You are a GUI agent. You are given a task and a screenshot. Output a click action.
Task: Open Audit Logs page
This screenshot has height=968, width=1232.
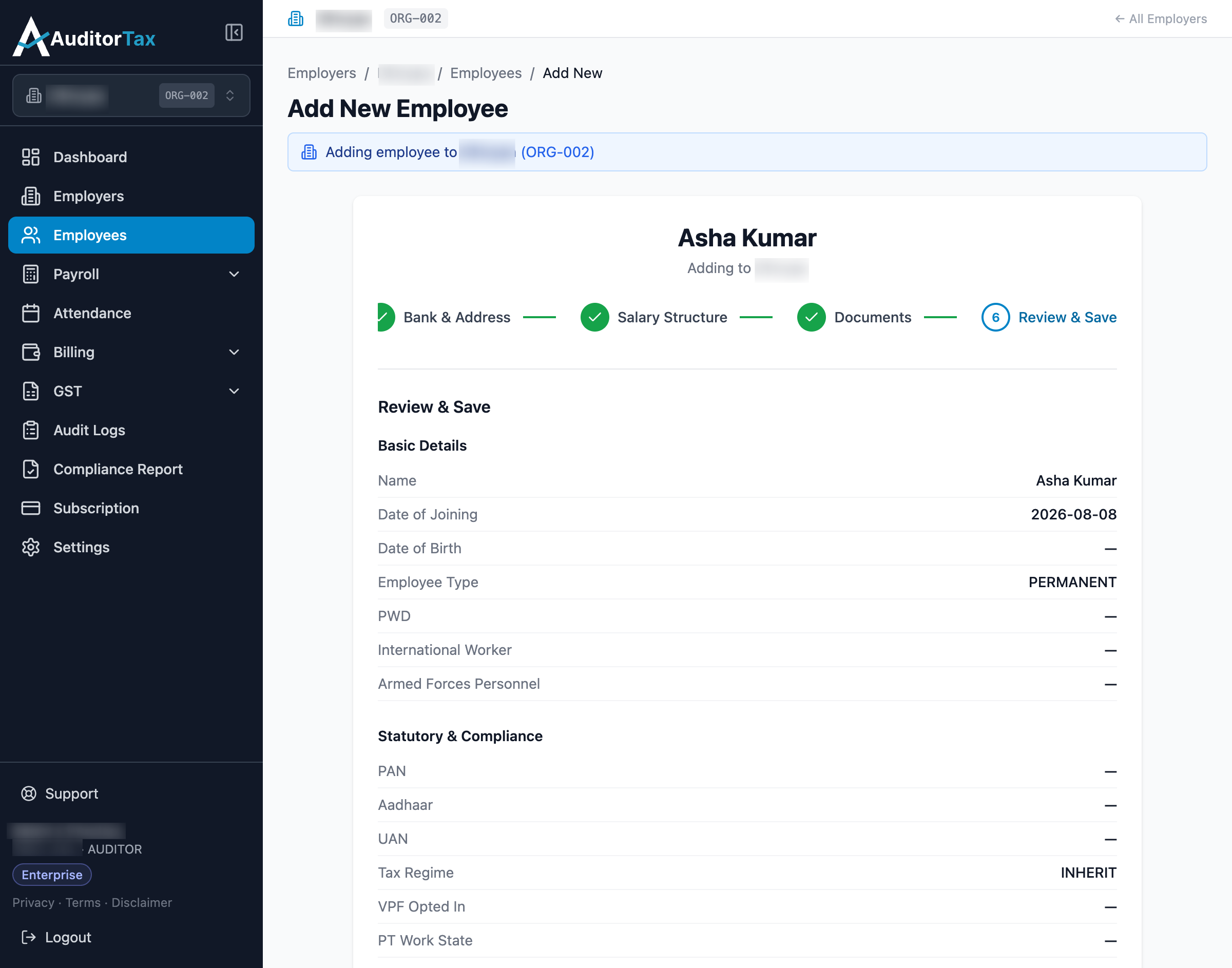coord(131,430)
